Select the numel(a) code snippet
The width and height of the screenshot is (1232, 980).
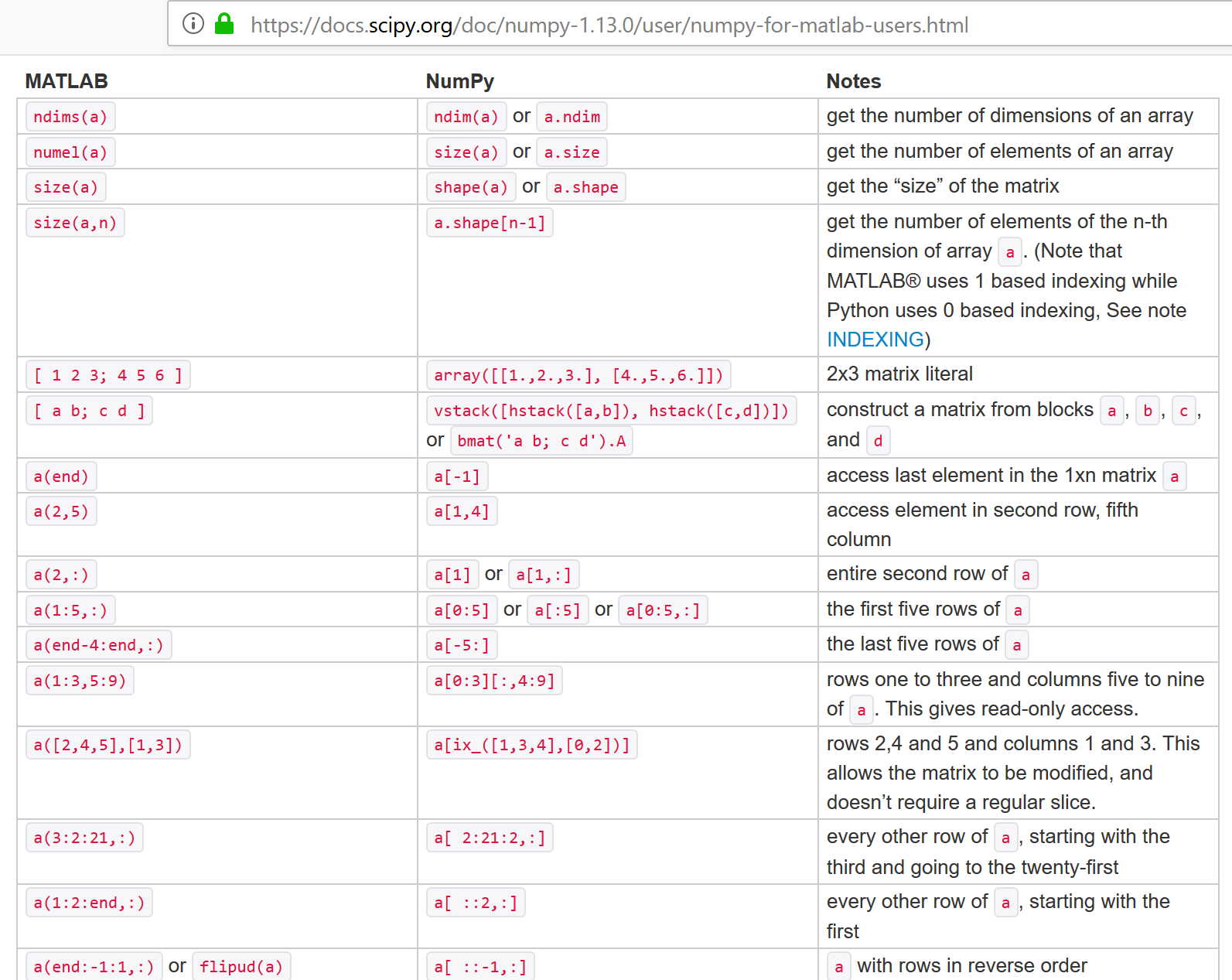click(70, 152)
